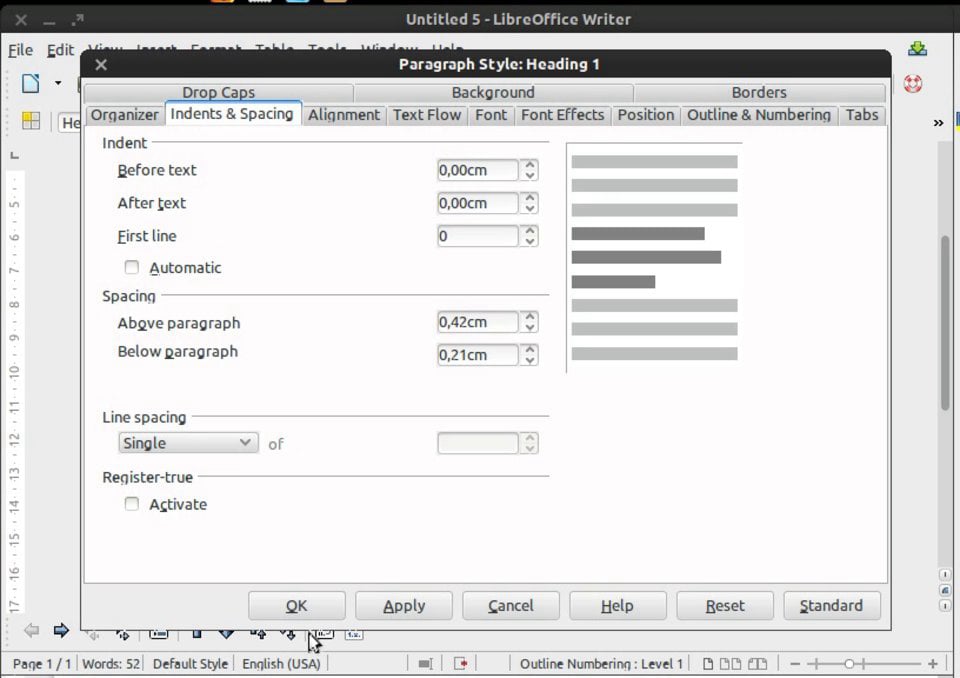Click the Before text indent field
Image resolution: width=960 pixels, height=678 pixels.
478,170
